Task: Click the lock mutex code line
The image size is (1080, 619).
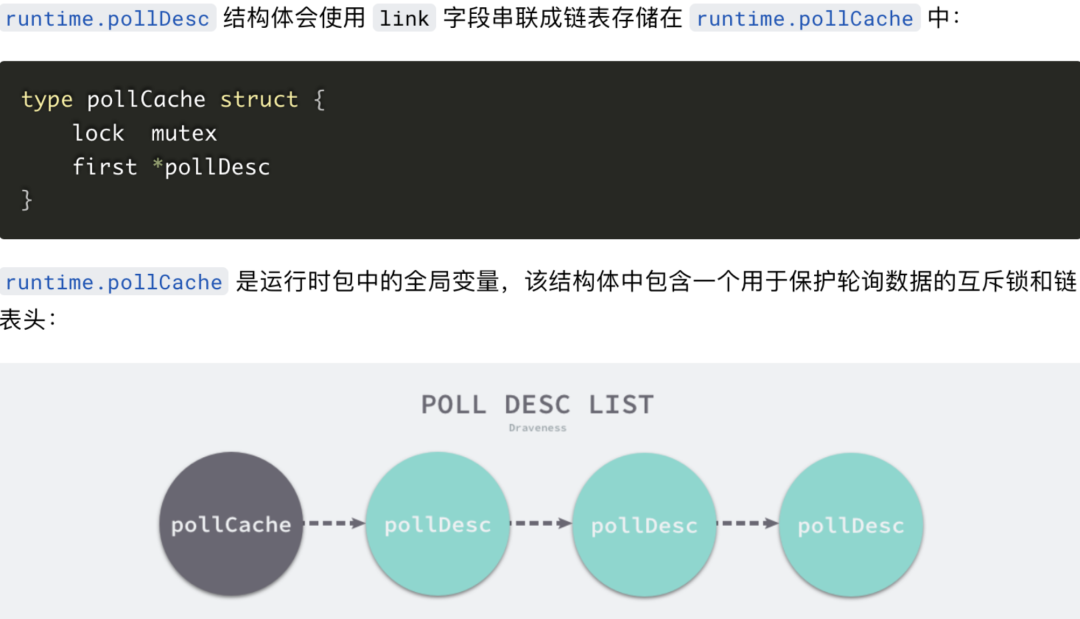Action: [x=145, y=133]
